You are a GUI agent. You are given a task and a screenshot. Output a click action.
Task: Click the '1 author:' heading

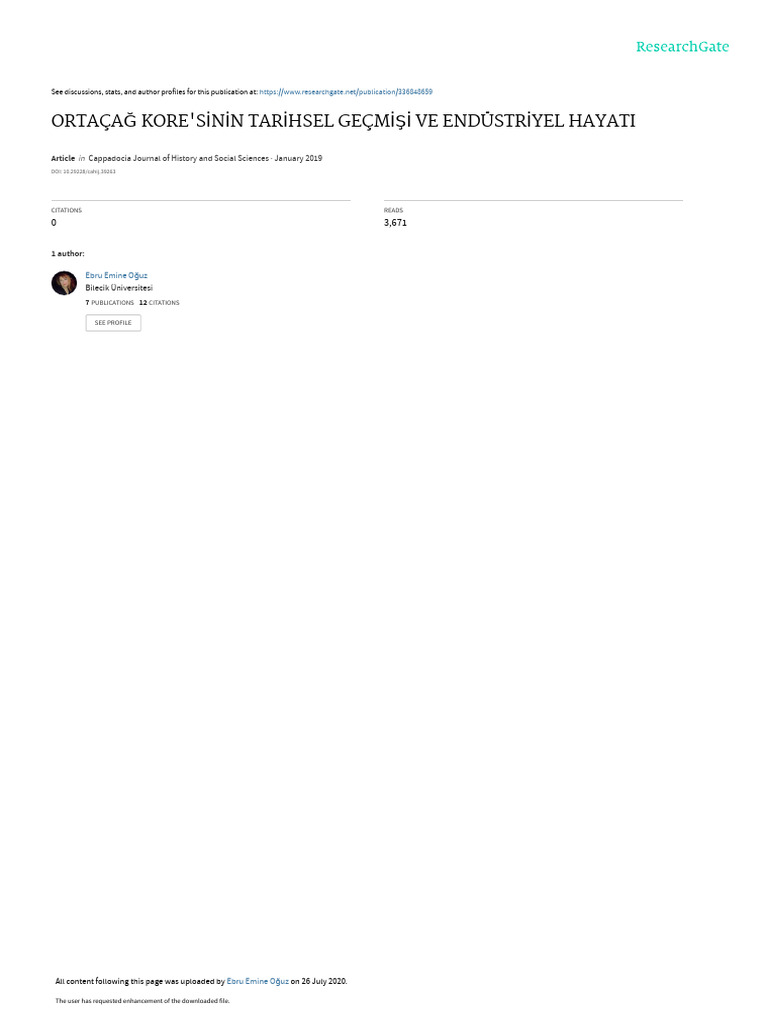point(68,253)
